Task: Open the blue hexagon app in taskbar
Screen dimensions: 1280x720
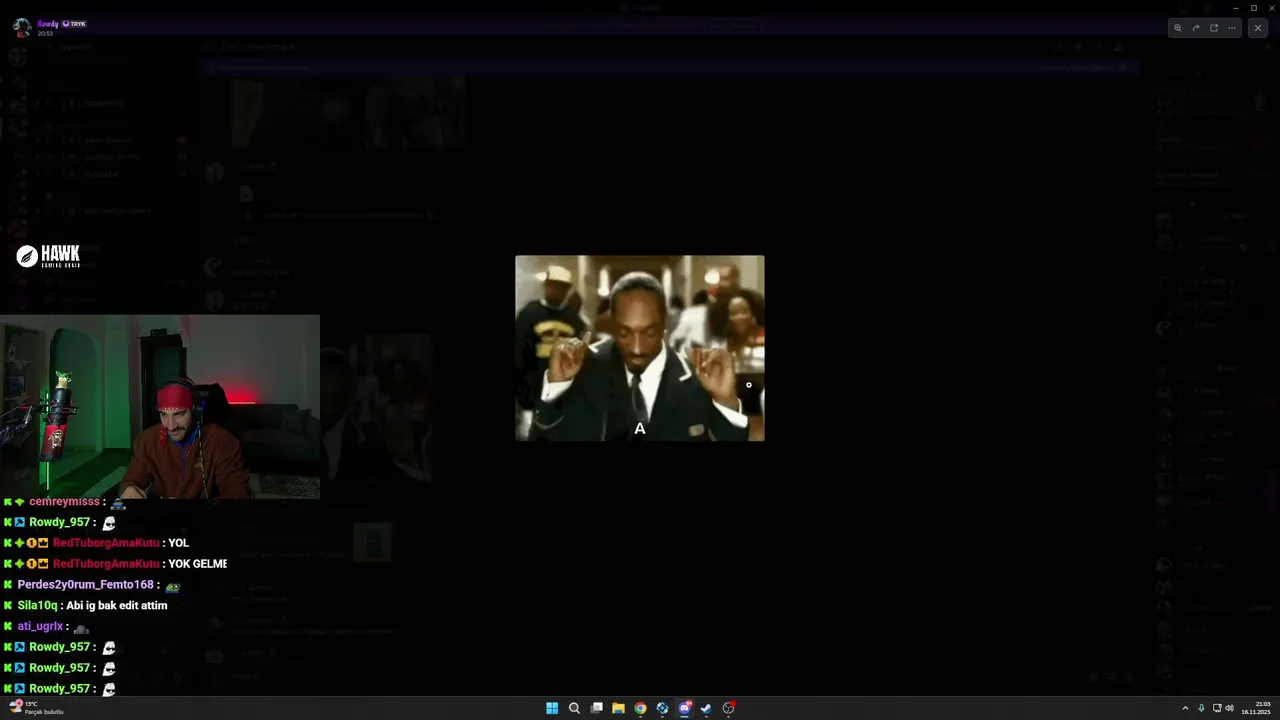Action: coord(662,708)
